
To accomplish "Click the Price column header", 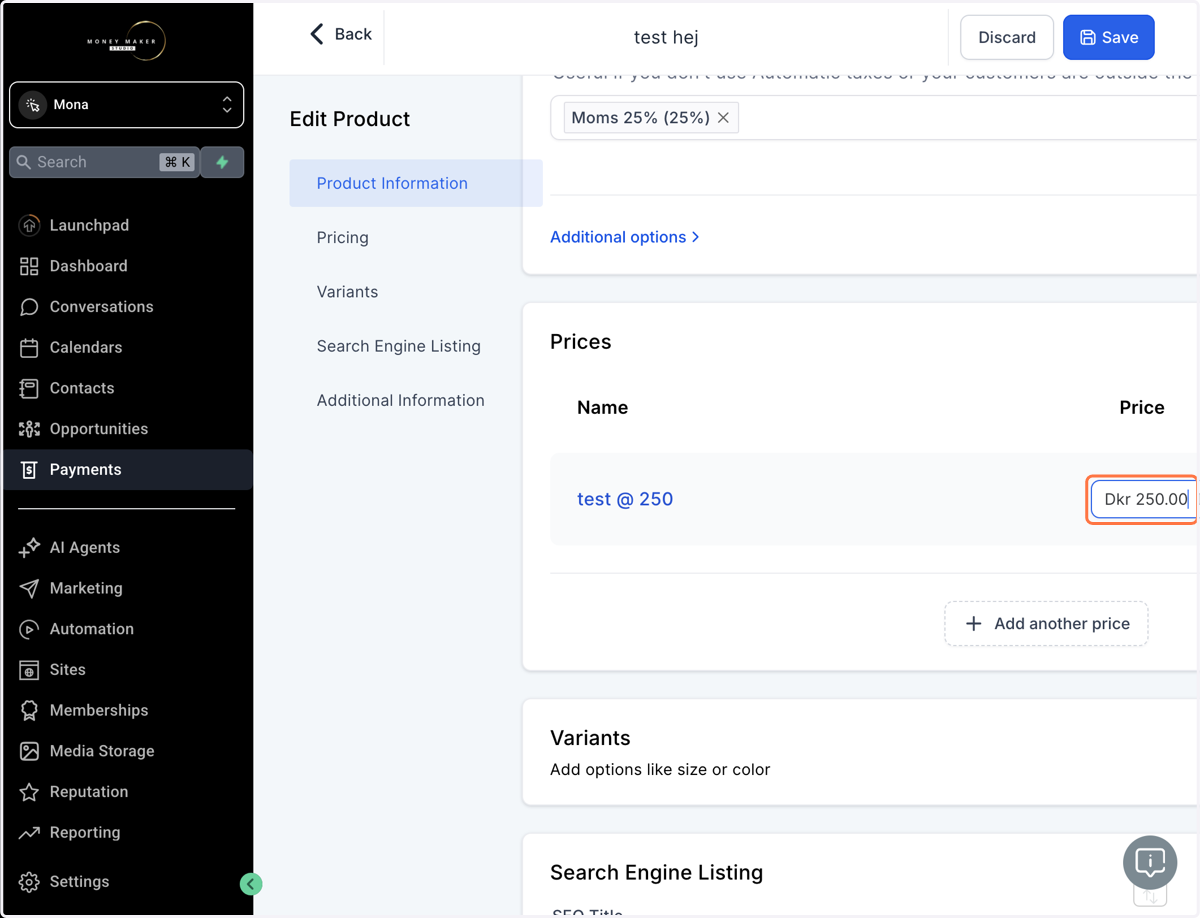I will [1142, 407].
